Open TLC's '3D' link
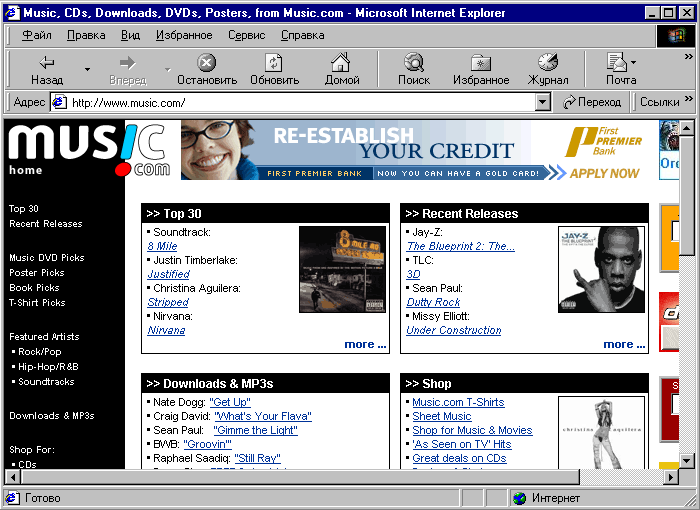 [x=413, y=274]
